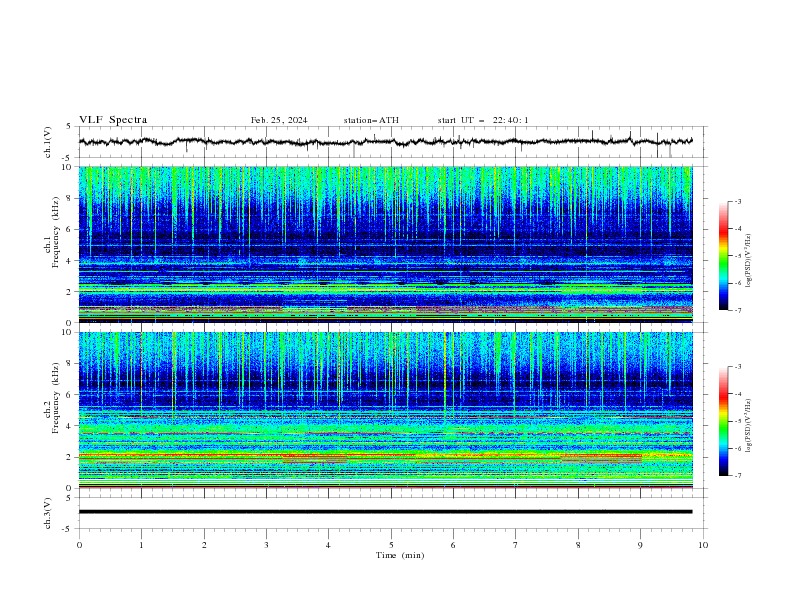Image resolution: width=792 pixels, height=612 pixels.
Task: Click the "VLF Spectra" title text
Action: (113, 120)
